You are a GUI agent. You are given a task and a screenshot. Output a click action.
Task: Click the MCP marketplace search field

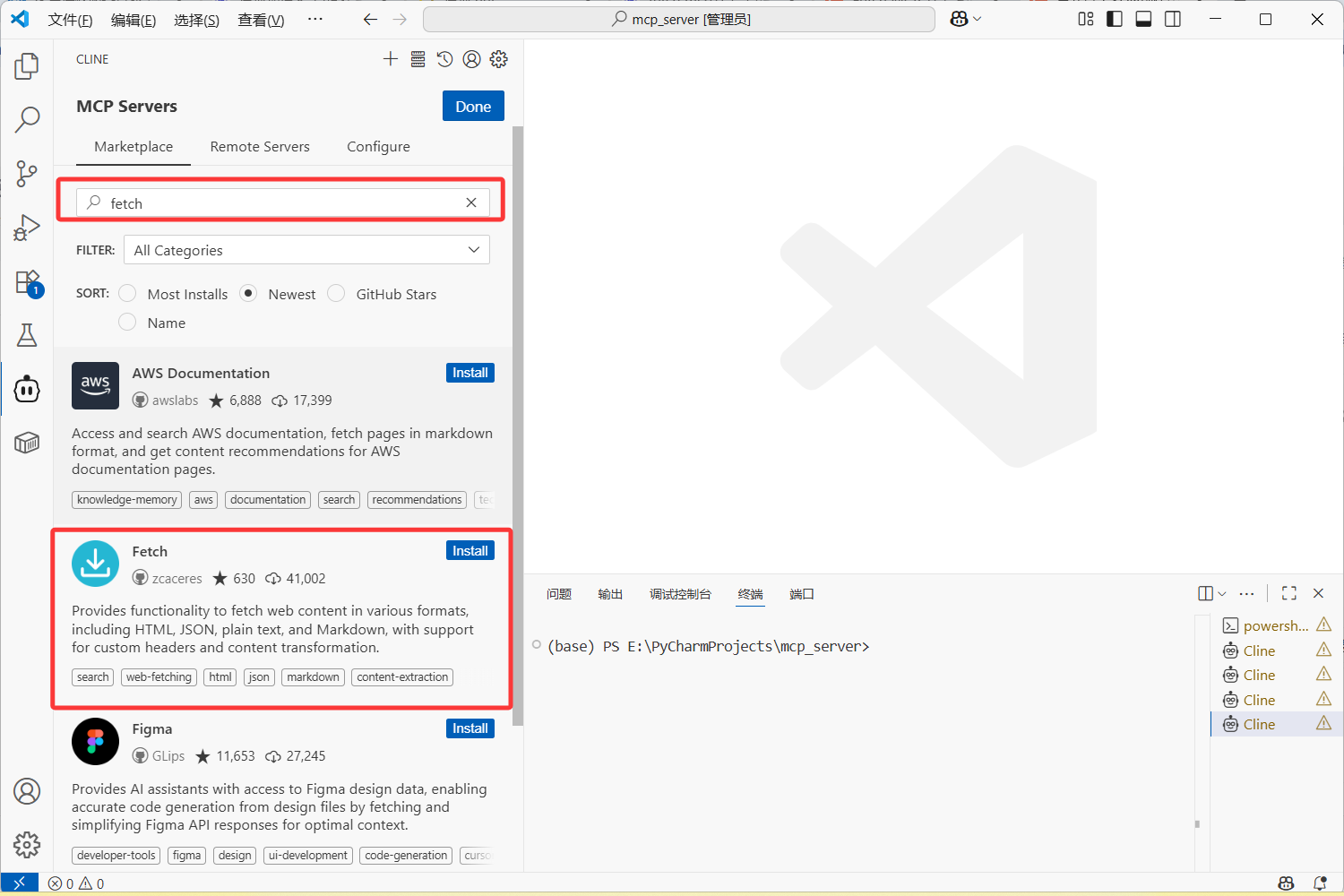tap(283, 202)
